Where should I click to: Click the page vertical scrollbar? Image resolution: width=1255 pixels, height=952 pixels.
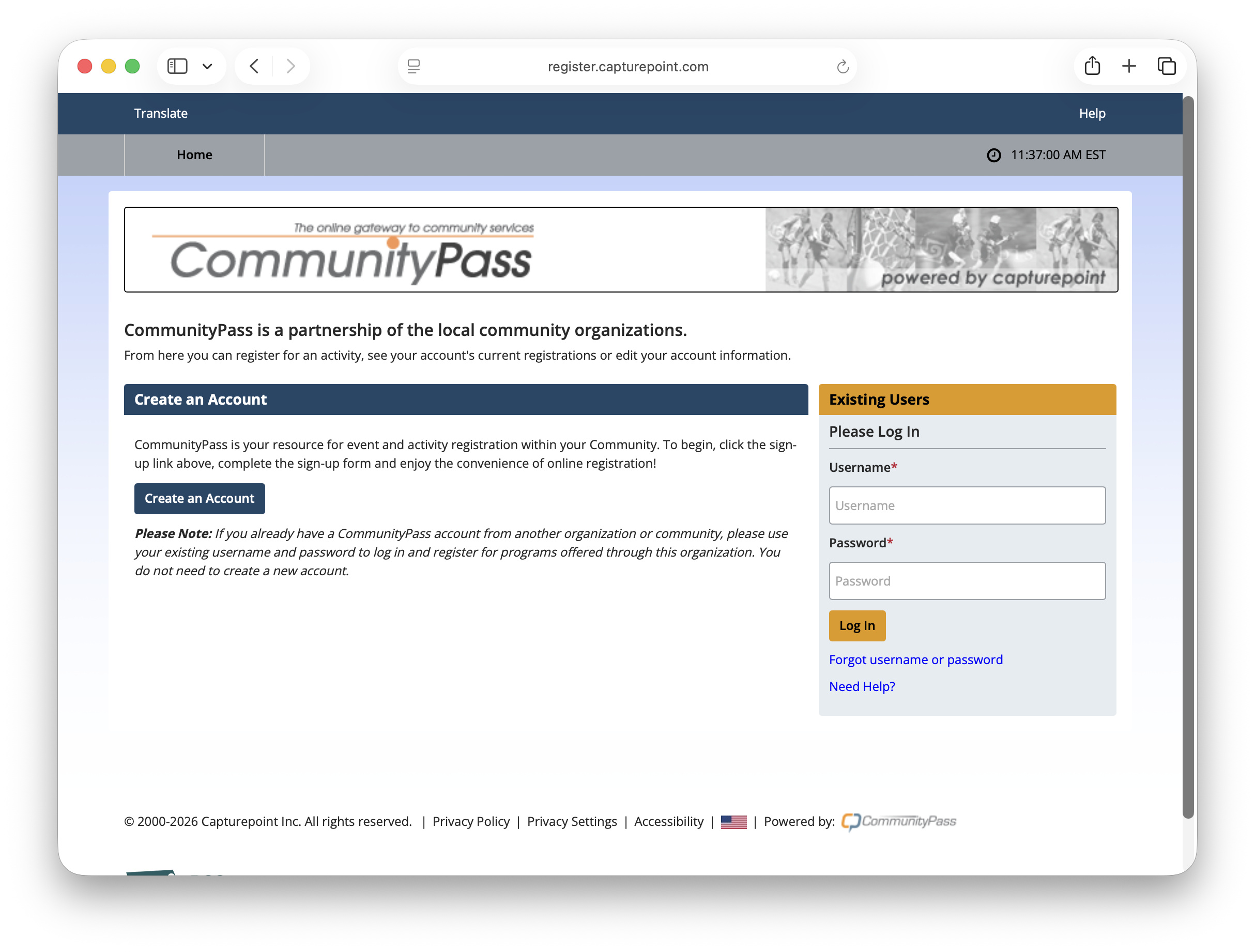click(x=1188, y=454)
